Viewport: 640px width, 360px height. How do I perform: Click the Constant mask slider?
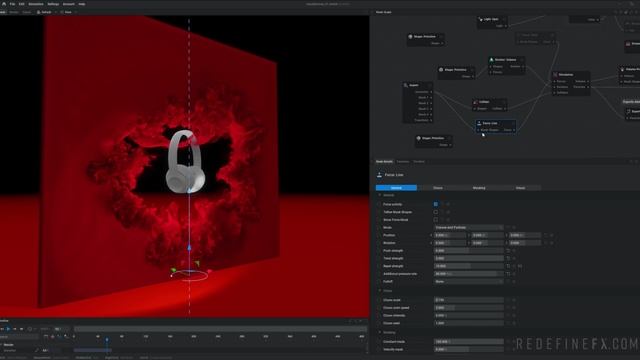[469, 342]
